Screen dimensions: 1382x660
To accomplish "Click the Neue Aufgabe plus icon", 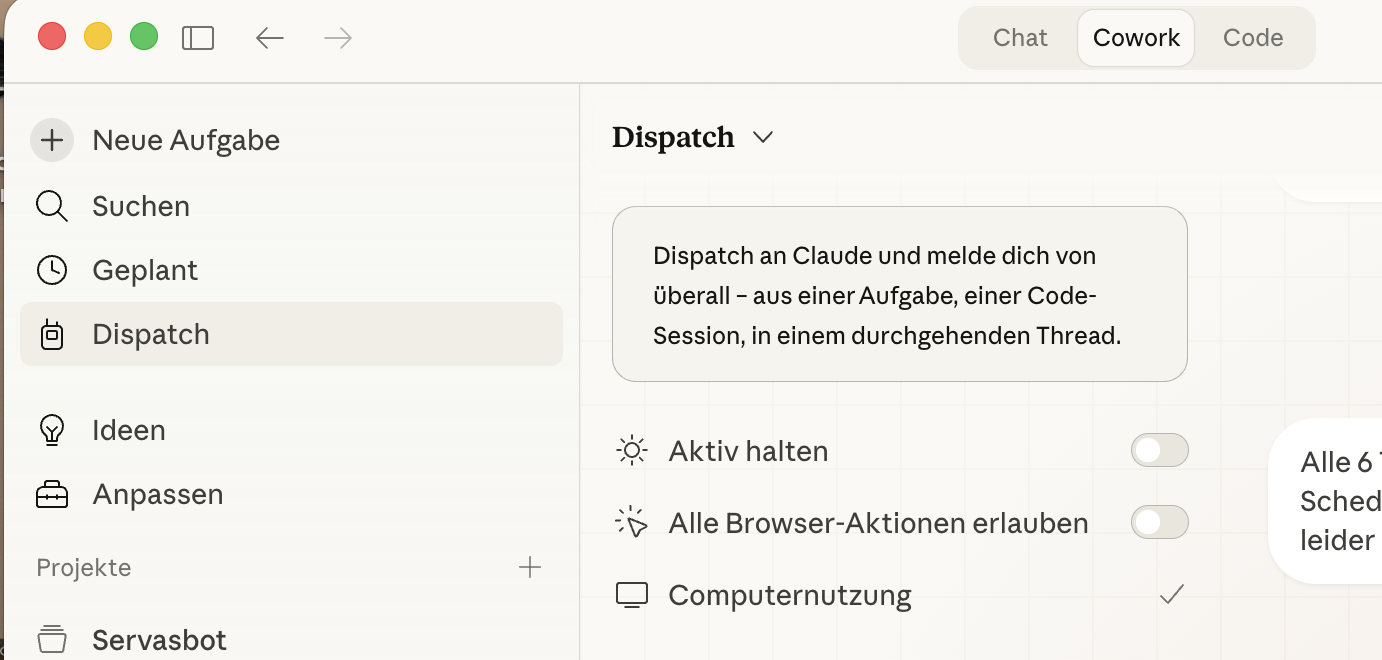I will point(52,140).
